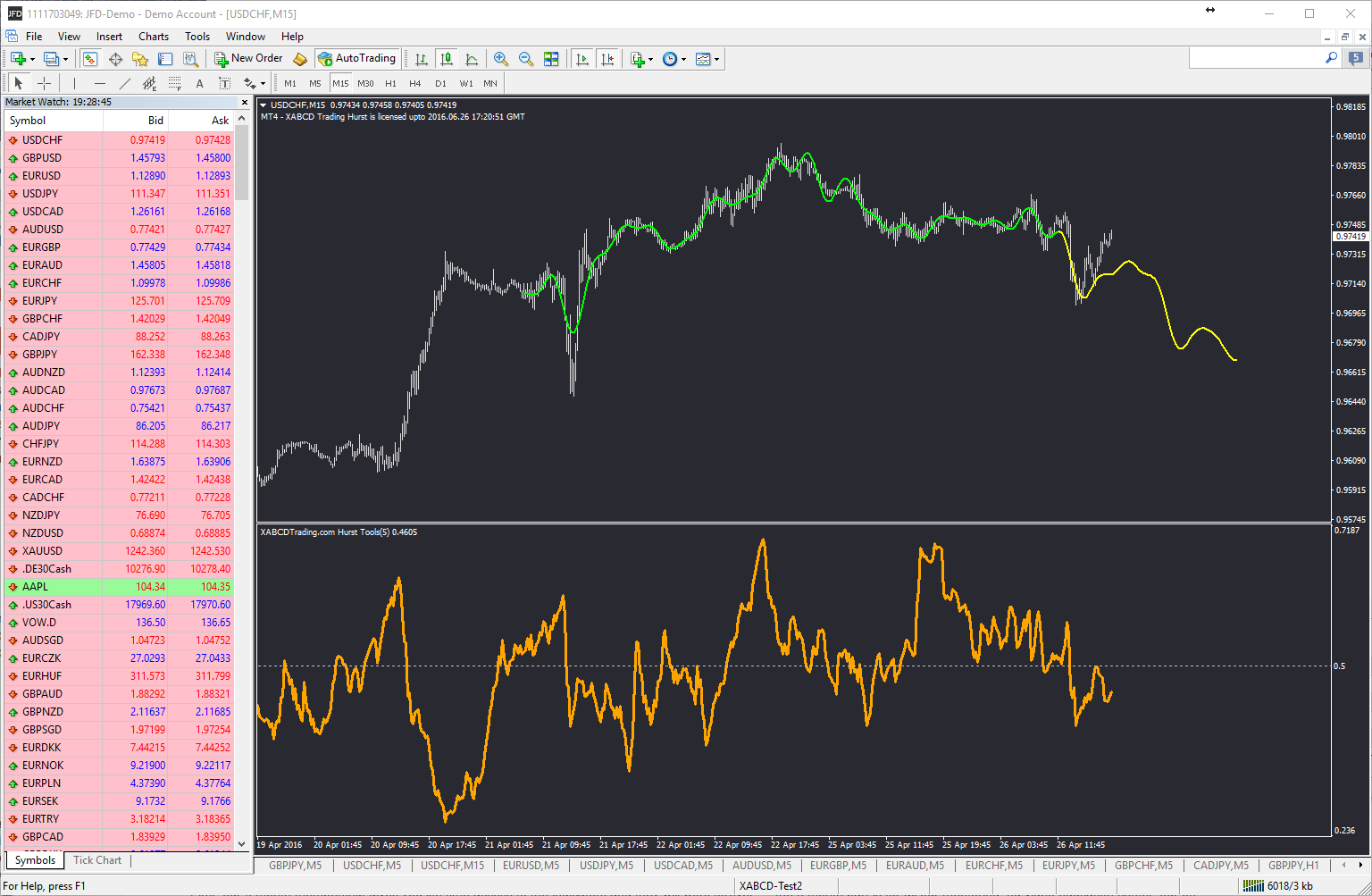Open chart menu triangle beside USDCHF,M15 title
The width and height of the screenshot is (1372, 896).
(264, 105)
